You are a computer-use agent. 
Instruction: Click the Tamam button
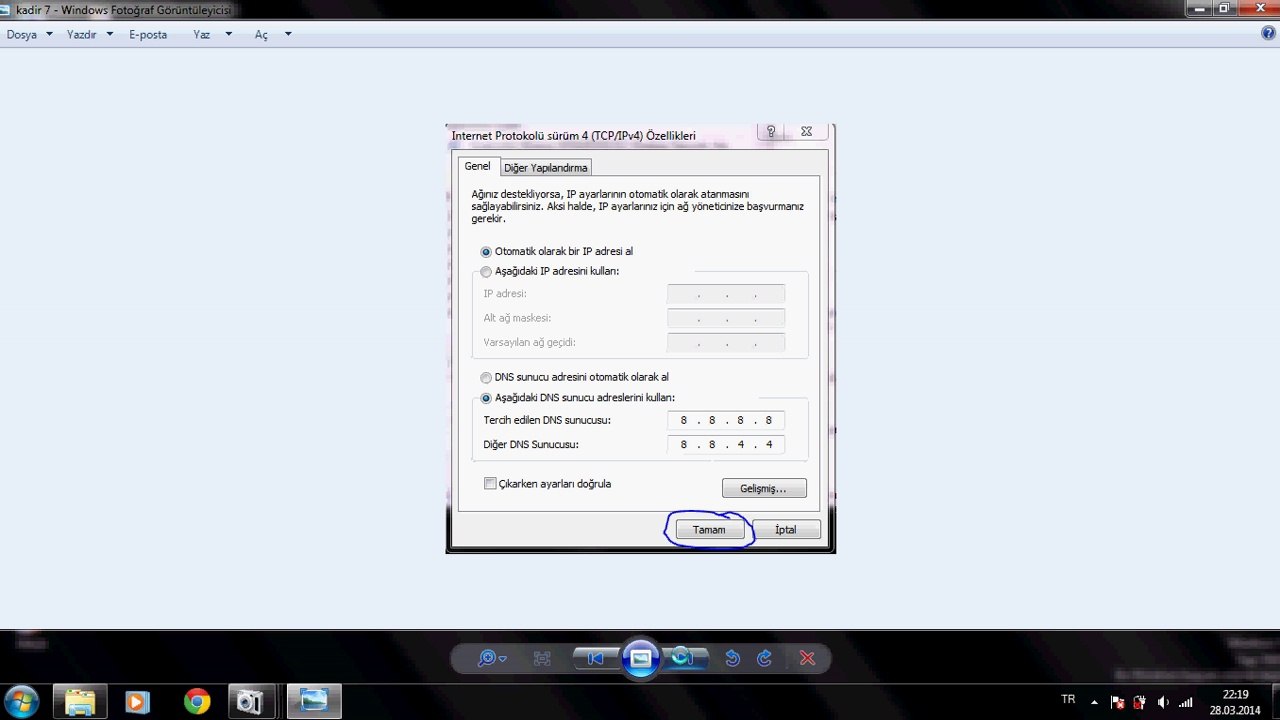(x=709, y=530)
